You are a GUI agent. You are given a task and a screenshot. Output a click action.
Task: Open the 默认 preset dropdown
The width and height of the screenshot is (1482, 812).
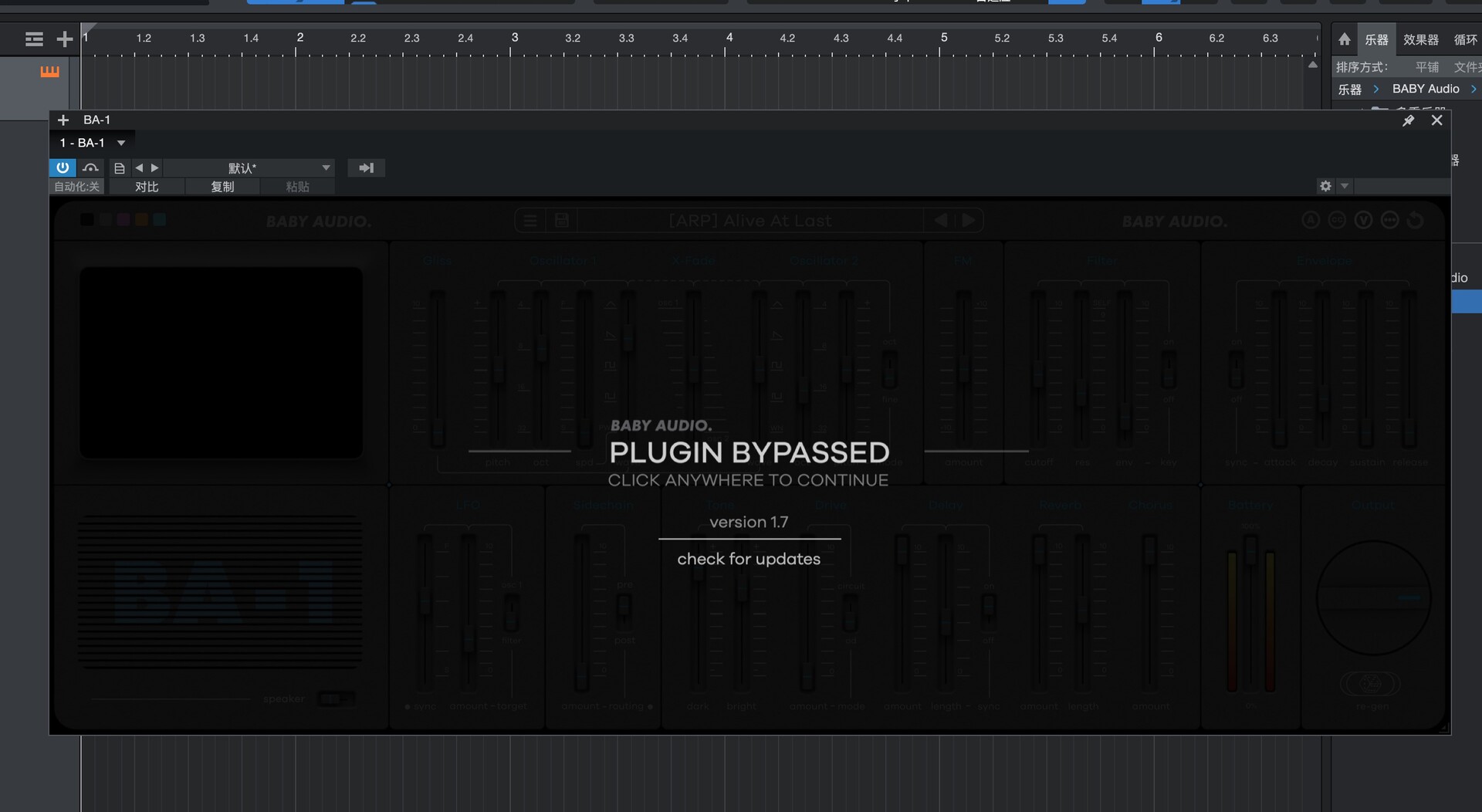(x=326, y=167)
